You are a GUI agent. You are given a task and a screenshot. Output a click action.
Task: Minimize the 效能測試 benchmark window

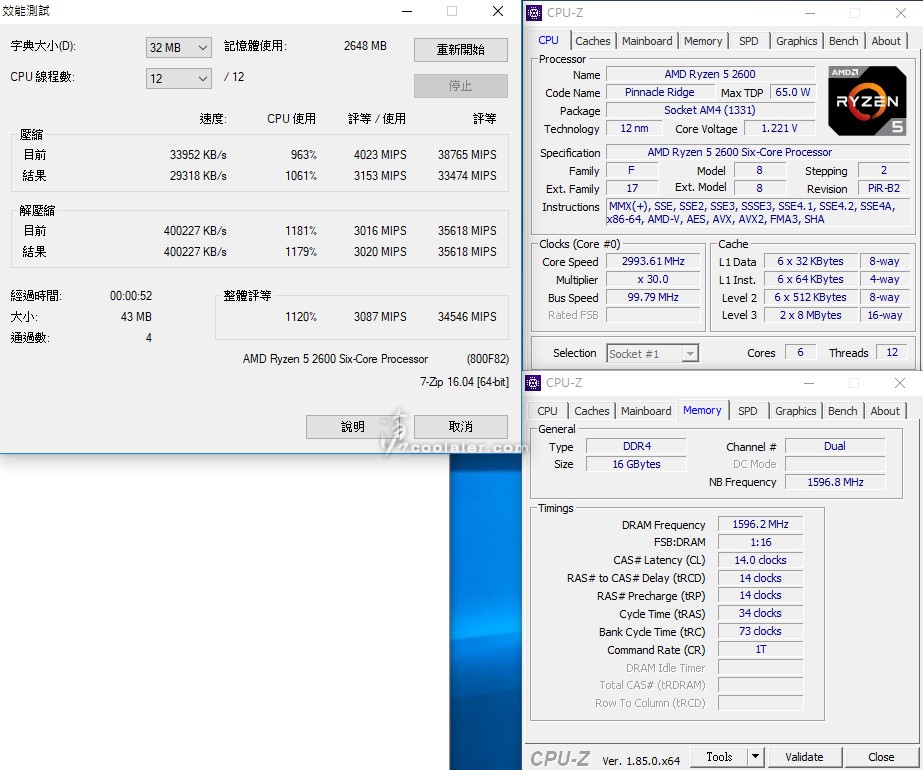(x=407, y=11)
